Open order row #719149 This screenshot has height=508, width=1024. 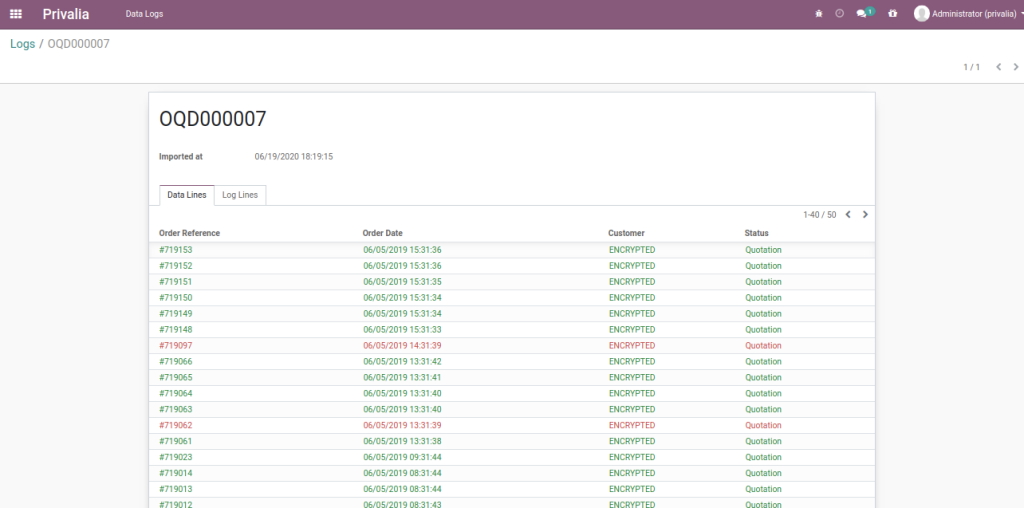(512, 314)
